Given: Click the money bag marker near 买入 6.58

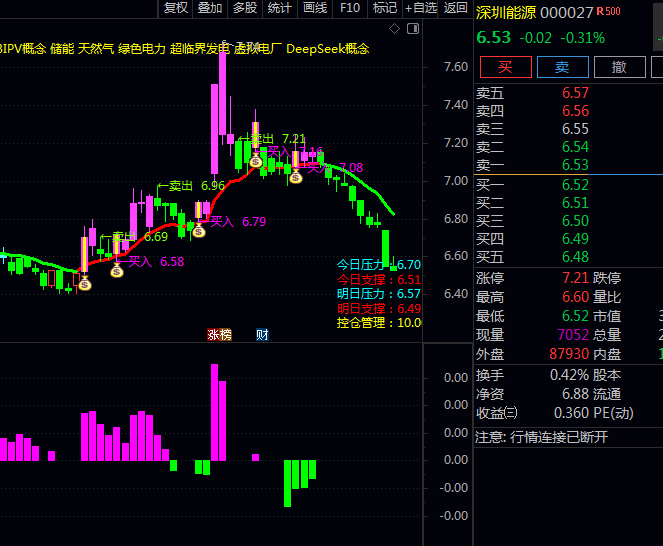Looking at the screenshot, I should tap(117, 270).
